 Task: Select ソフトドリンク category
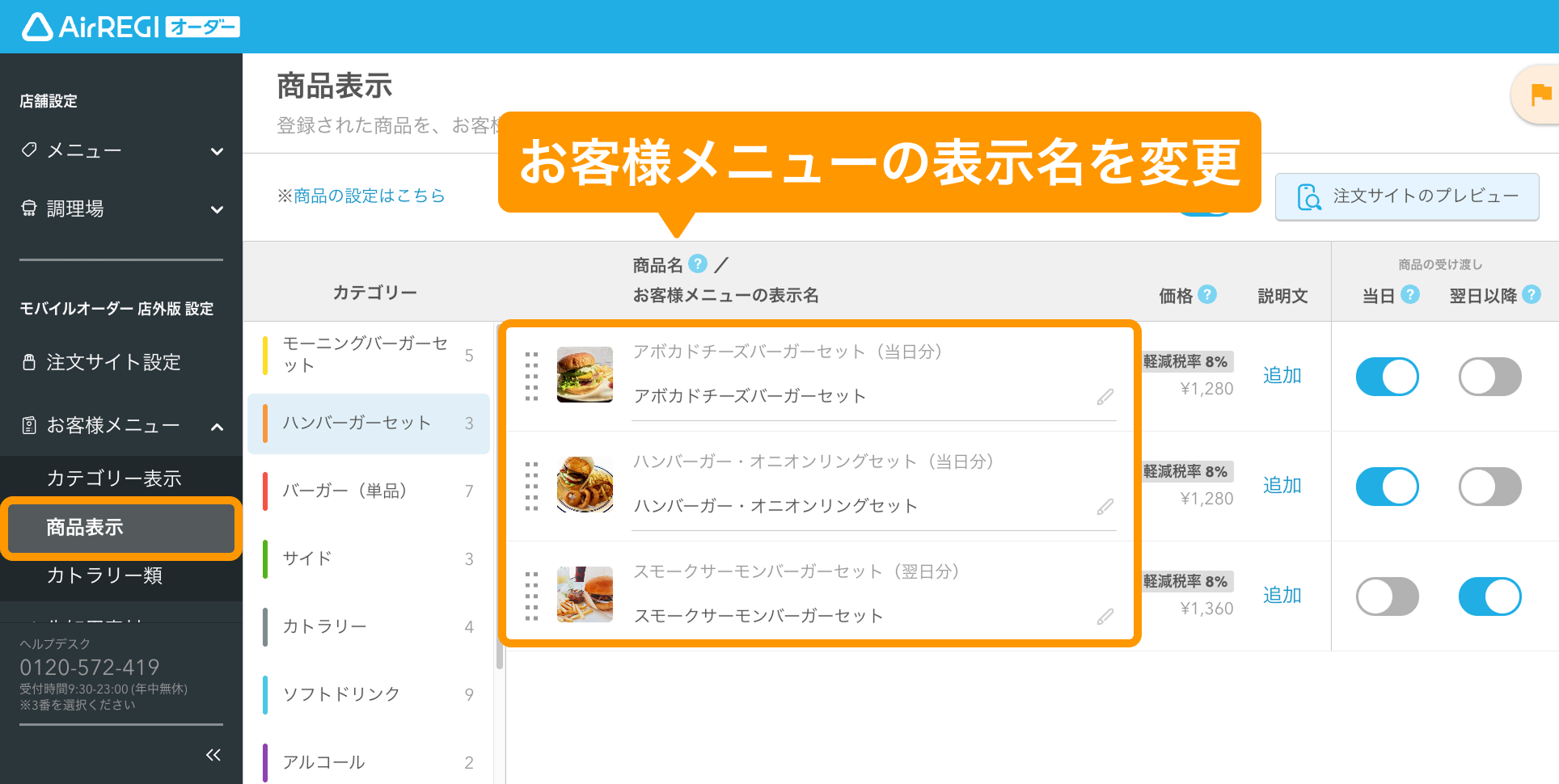[369, 694]
